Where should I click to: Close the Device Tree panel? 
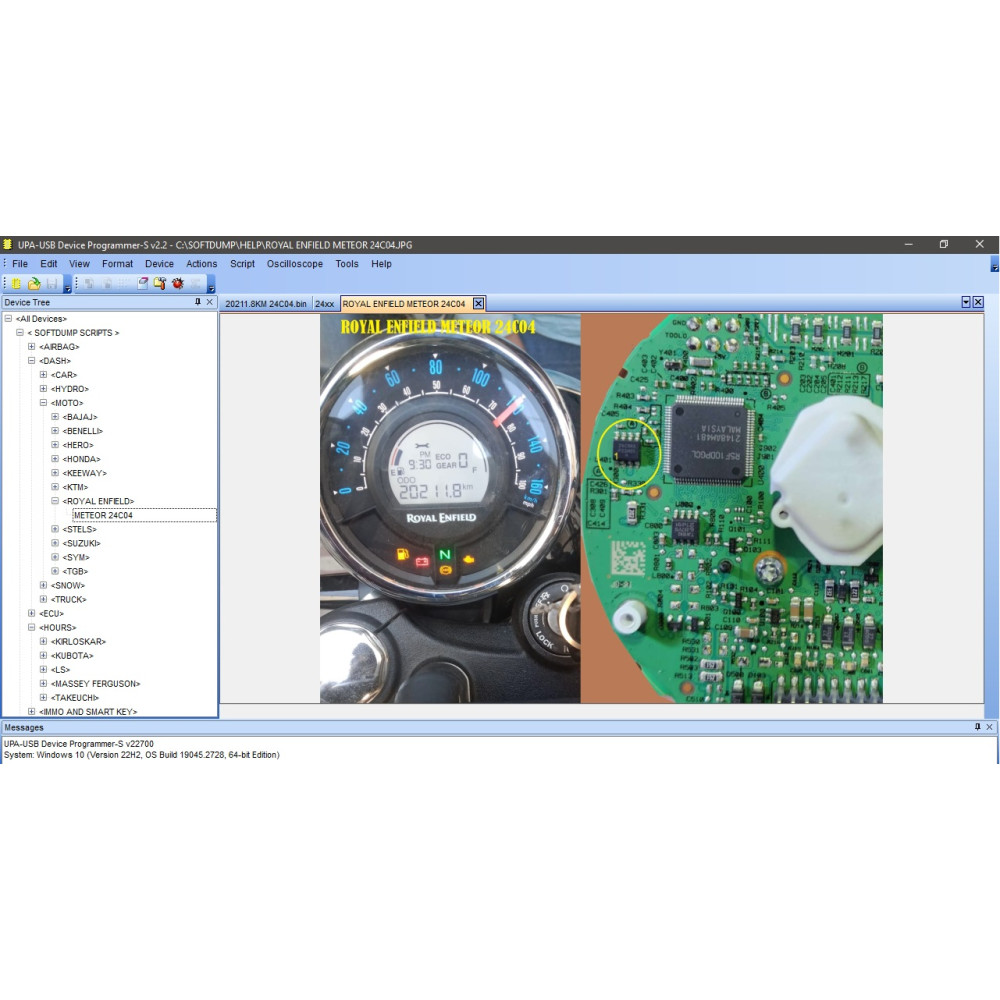coord(209,302)
